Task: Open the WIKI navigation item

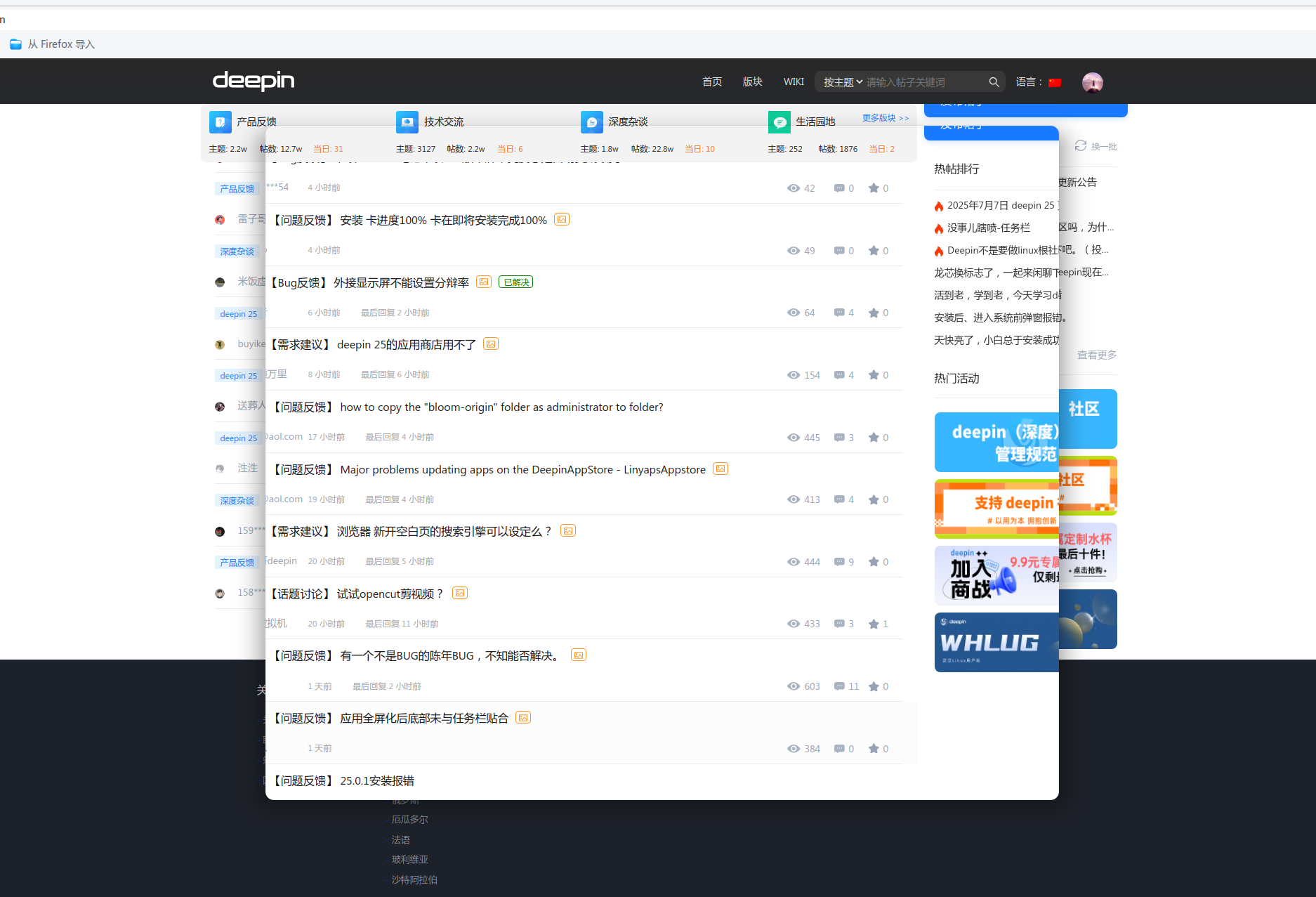Action: [794, 81]
